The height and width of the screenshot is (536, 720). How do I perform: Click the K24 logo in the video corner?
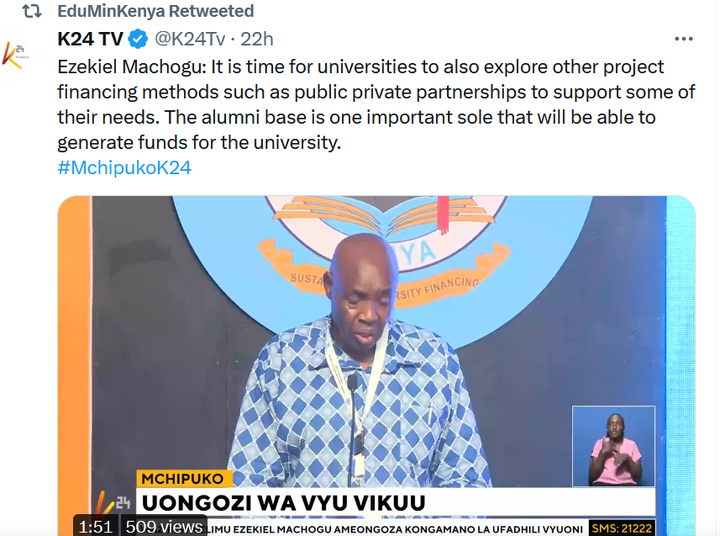pyautogui.click(x=113, y=503)
